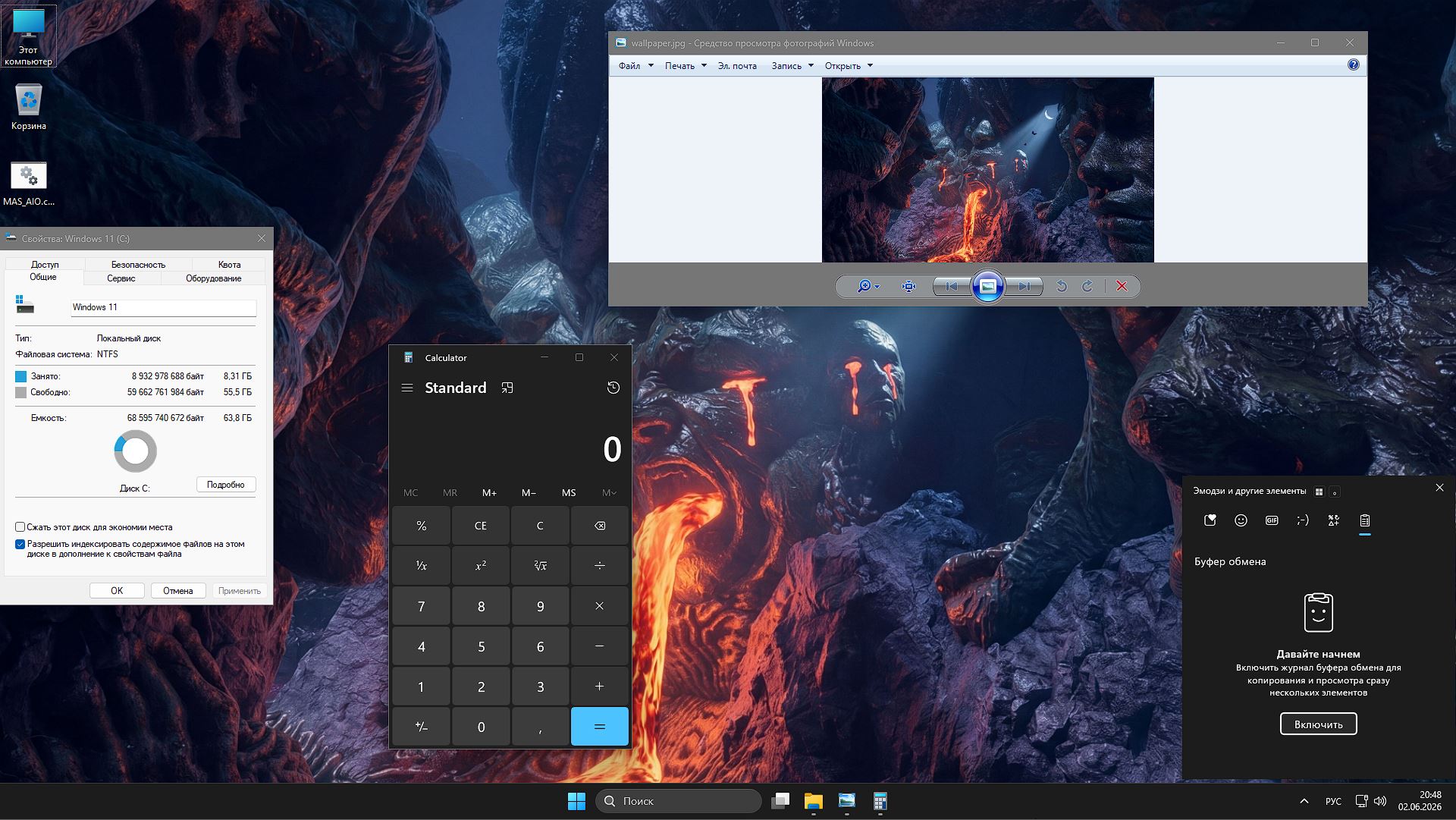Click Отмена in disk properties
The image size is (1456, 820).
click(x=178, y=591)
